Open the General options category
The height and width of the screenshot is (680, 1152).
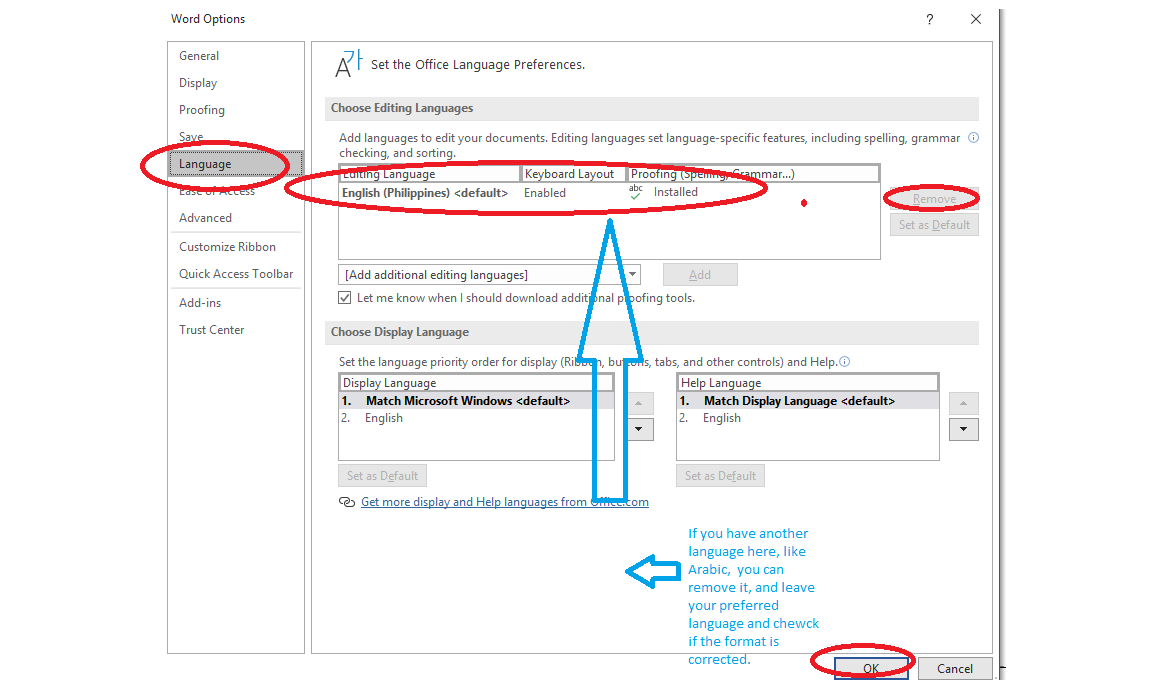pyautogui.click(x=199, y=56)
